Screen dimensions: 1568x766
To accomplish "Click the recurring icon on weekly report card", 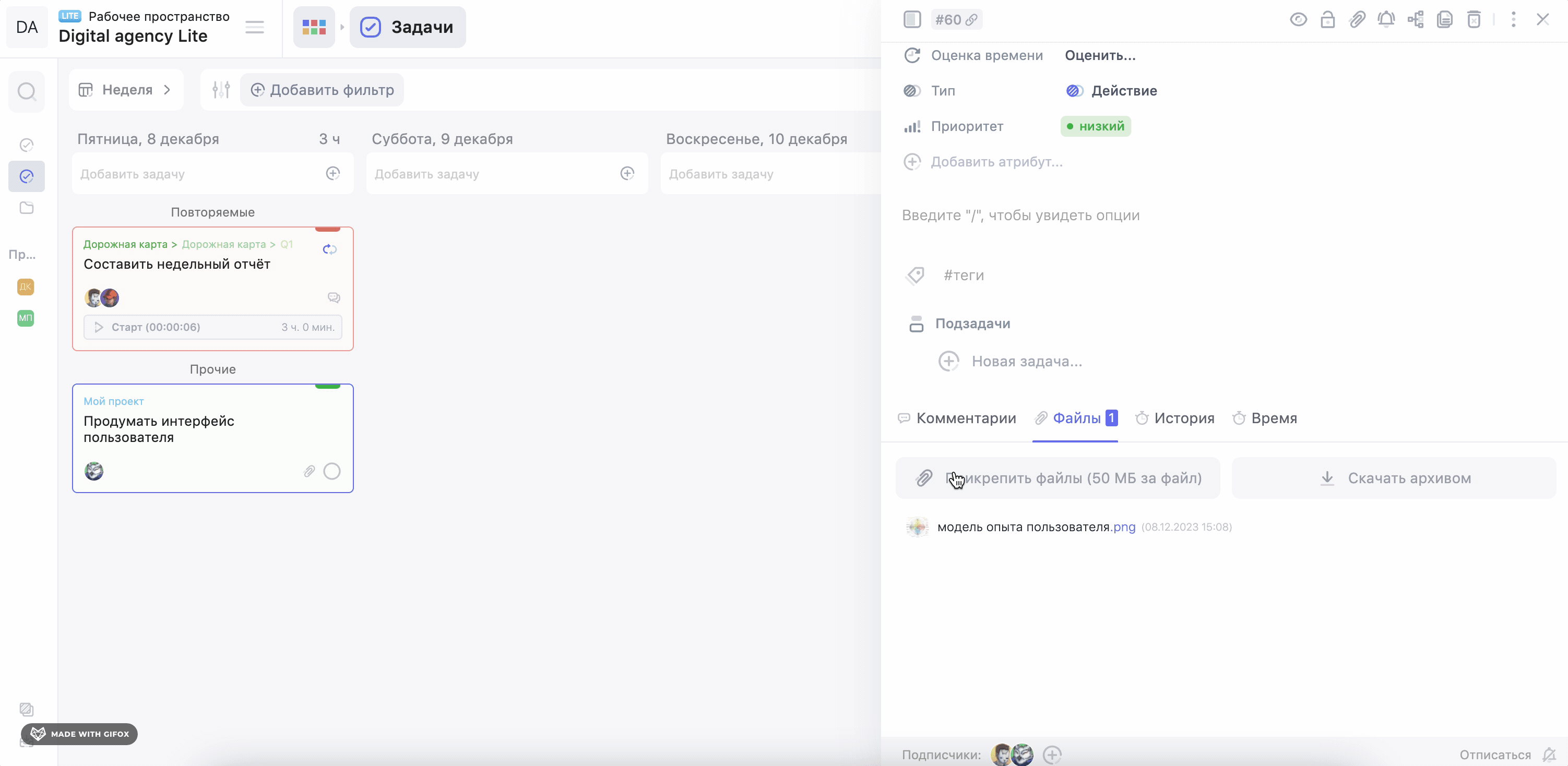I will (x=330, y=249).
